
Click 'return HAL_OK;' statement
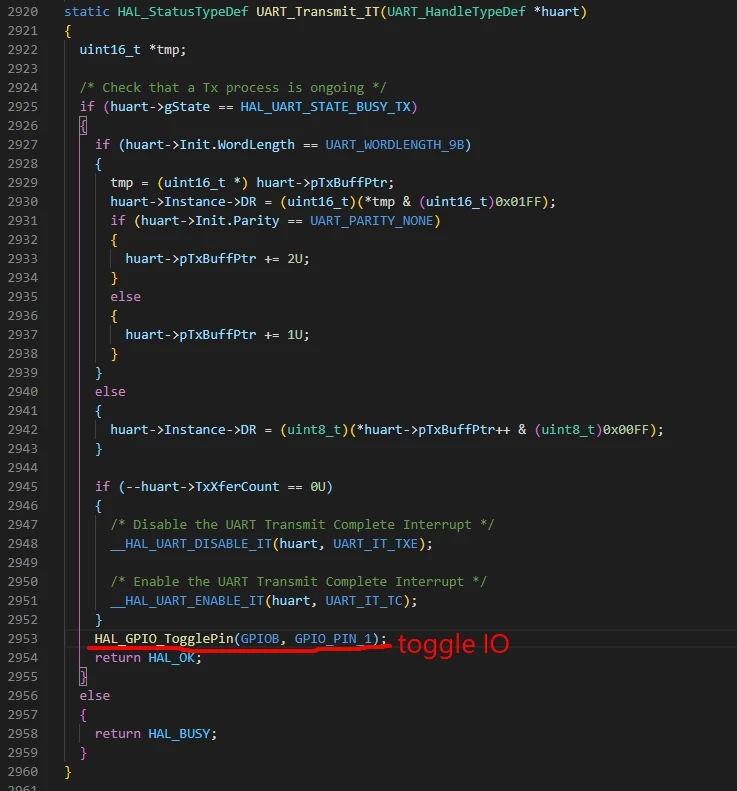click(148, 658)
